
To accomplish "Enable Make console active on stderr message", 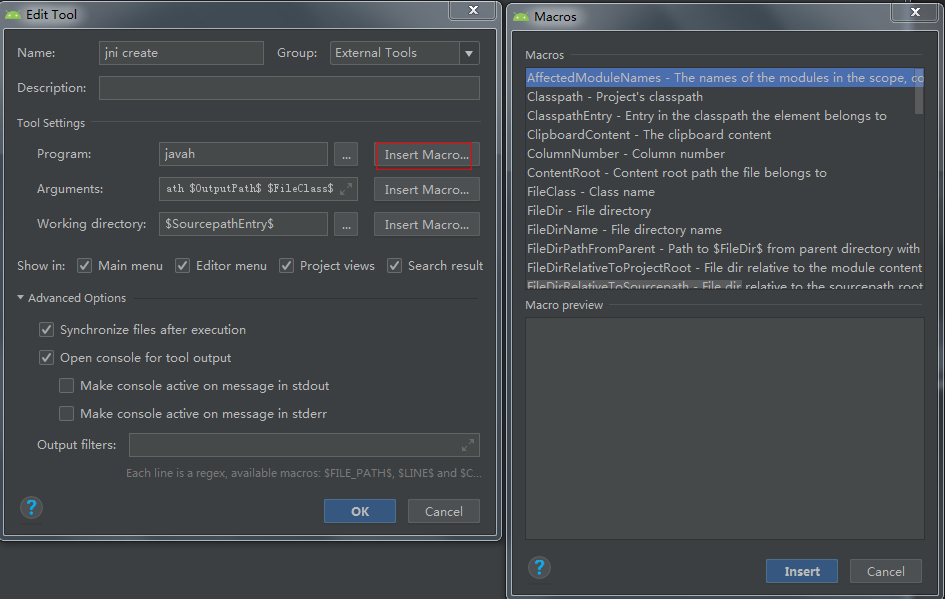I will point(66,413).
